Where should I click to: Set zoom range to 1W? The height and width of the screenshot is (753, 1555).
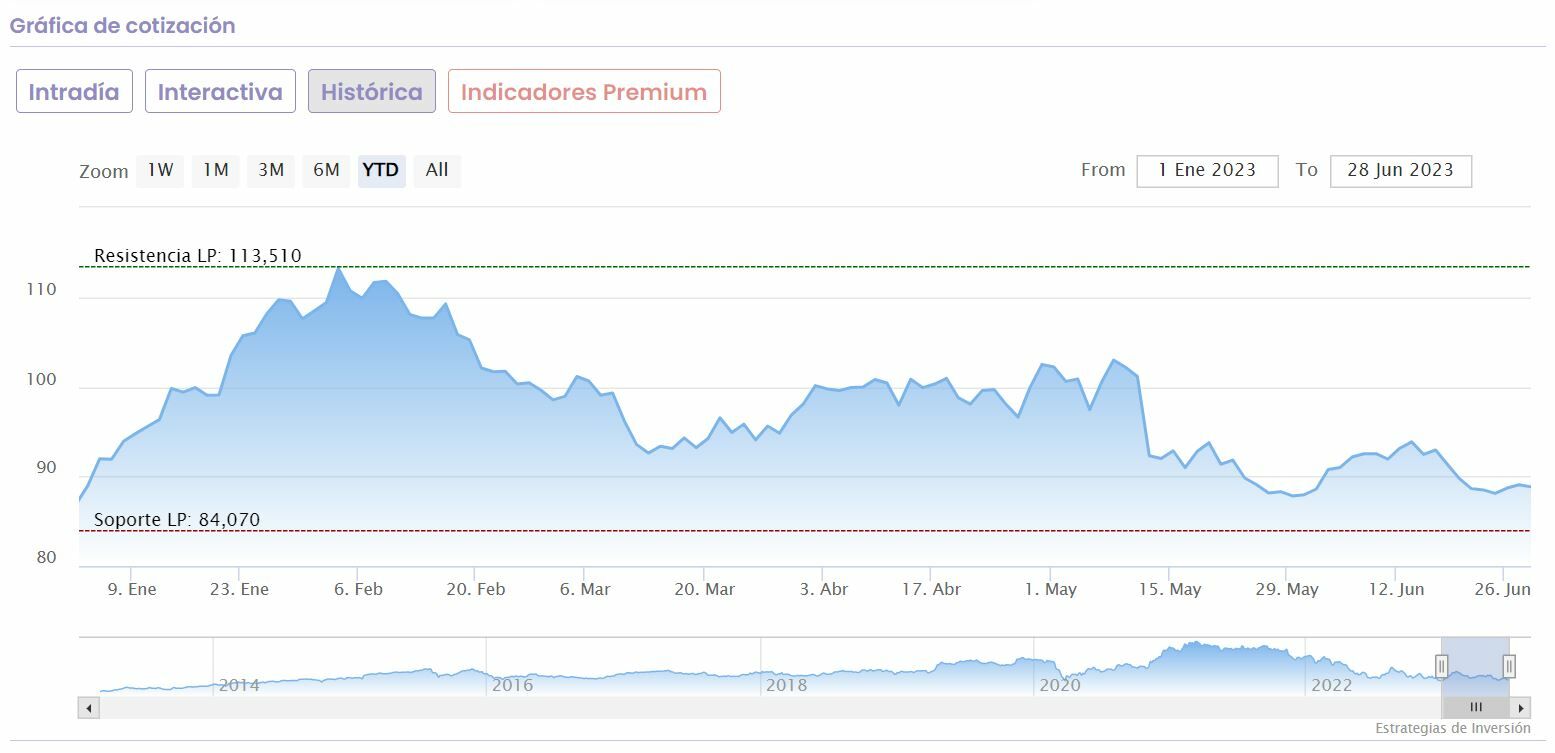pos(160,170)
